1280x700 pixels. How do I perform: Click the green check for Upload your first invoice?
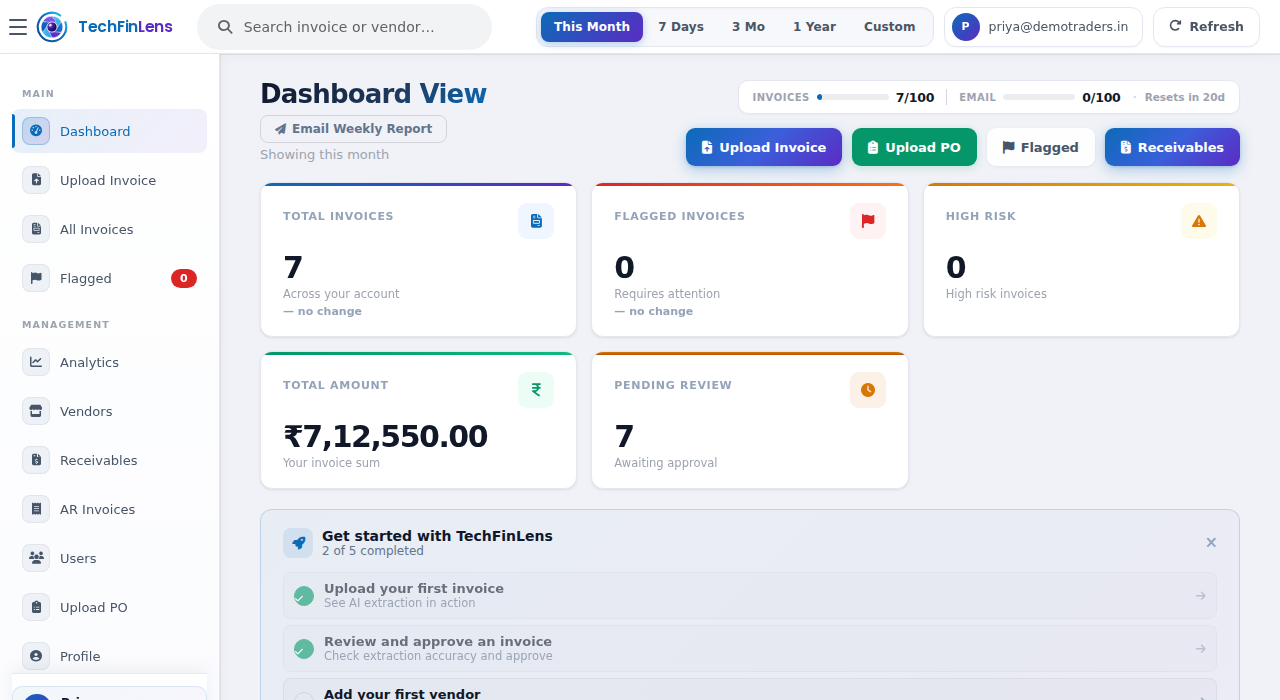(x=304, y=596)
